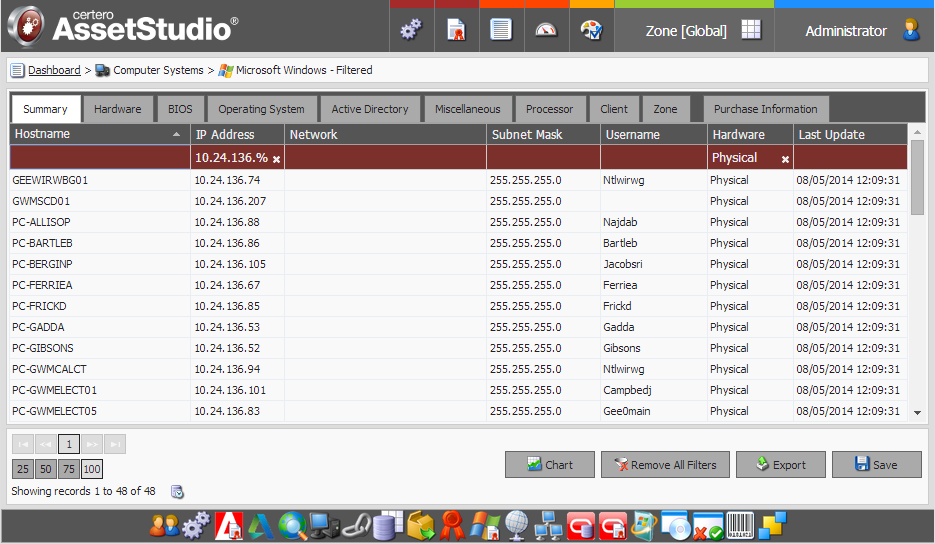Open the settings gears icon in top header
Image resolution: width=935 pixels, height=544 pixels.
coord(411,30)
